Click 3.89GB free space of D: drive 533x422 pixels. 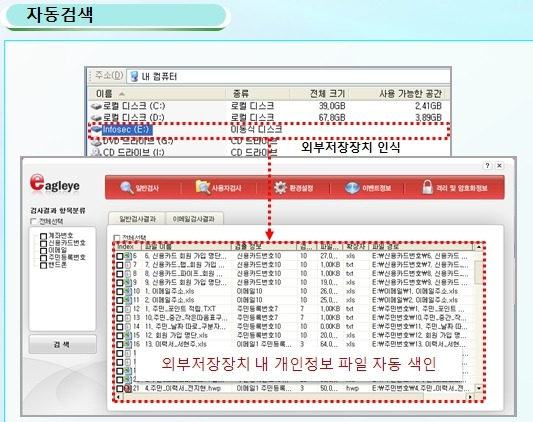coord(428,118)
